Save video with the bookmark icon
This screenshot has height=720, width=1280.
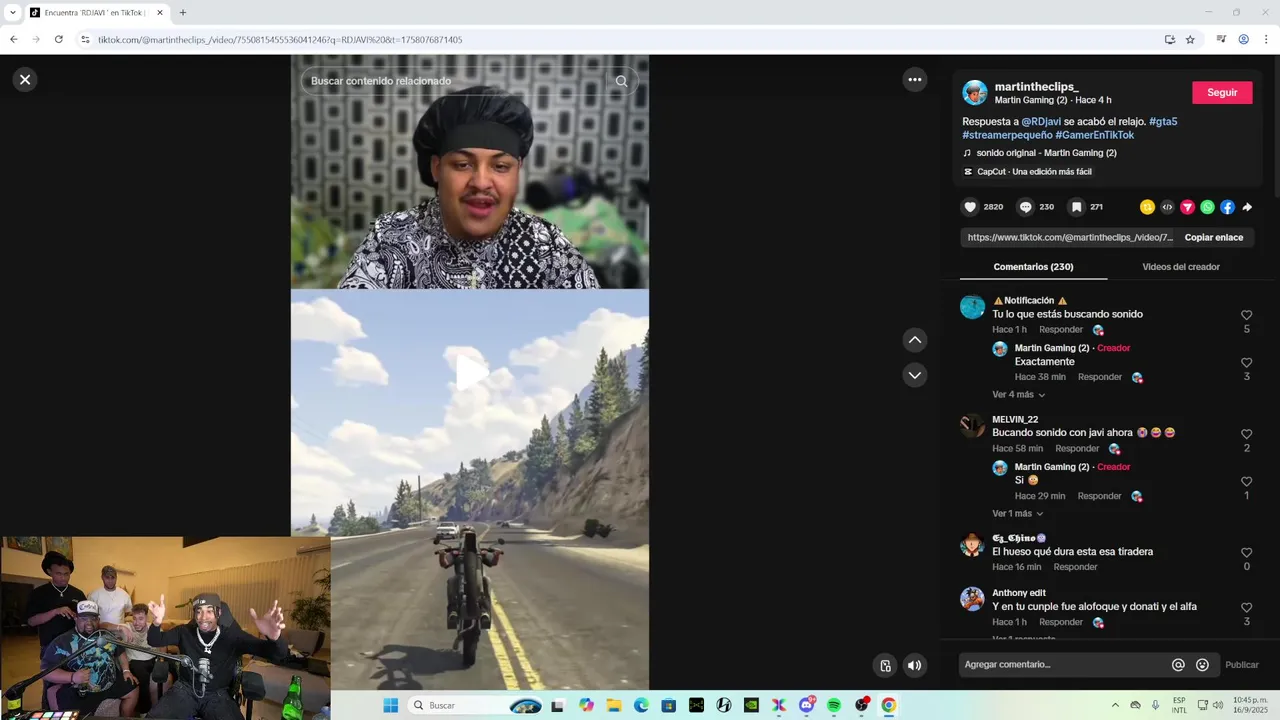1076,207
